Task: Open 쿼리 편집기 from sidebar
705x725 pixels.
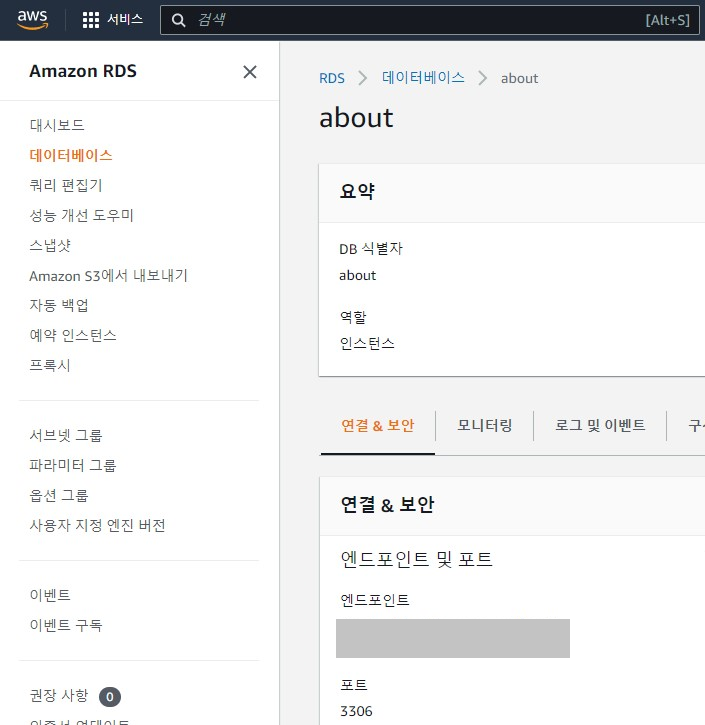Action: [66, 185]
